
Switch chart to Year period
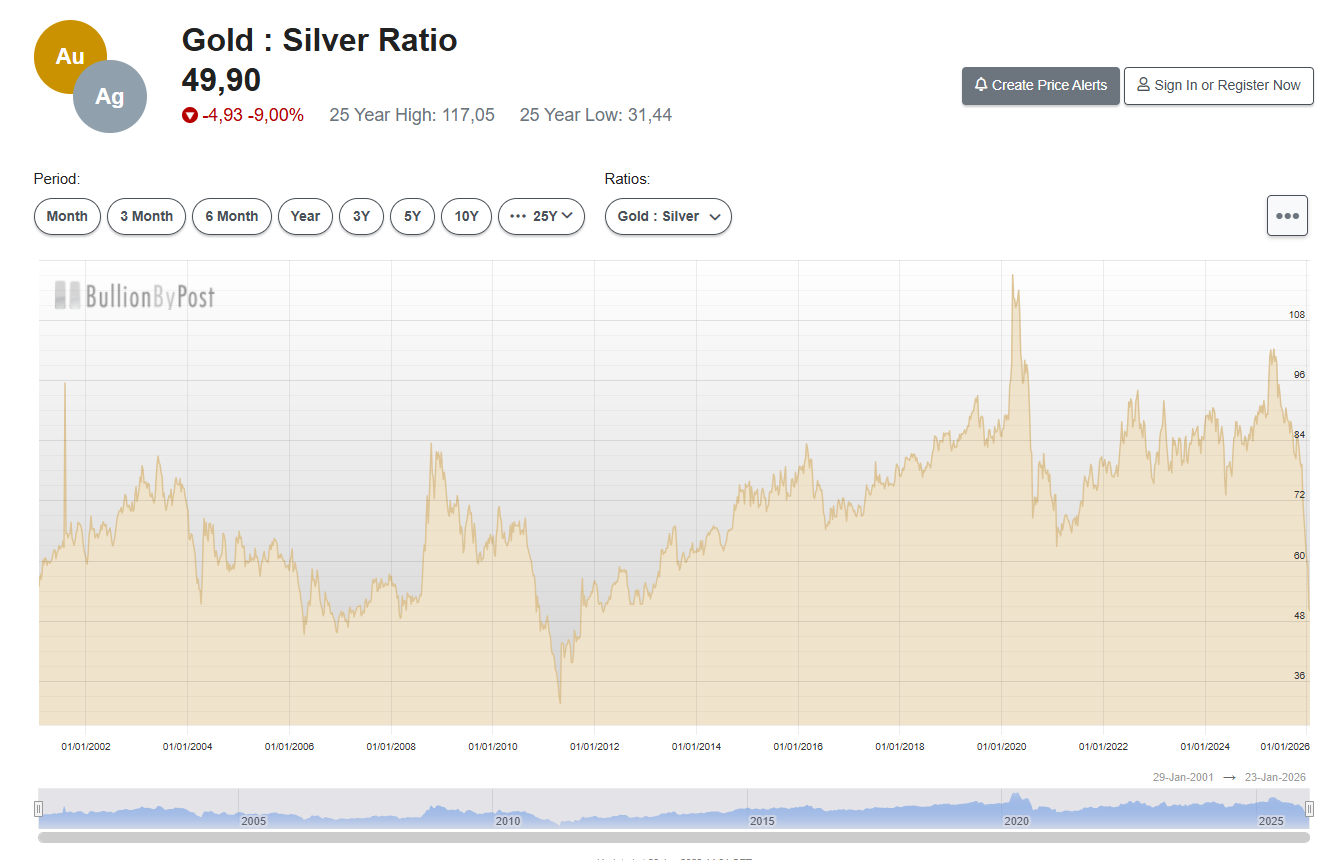305,216
